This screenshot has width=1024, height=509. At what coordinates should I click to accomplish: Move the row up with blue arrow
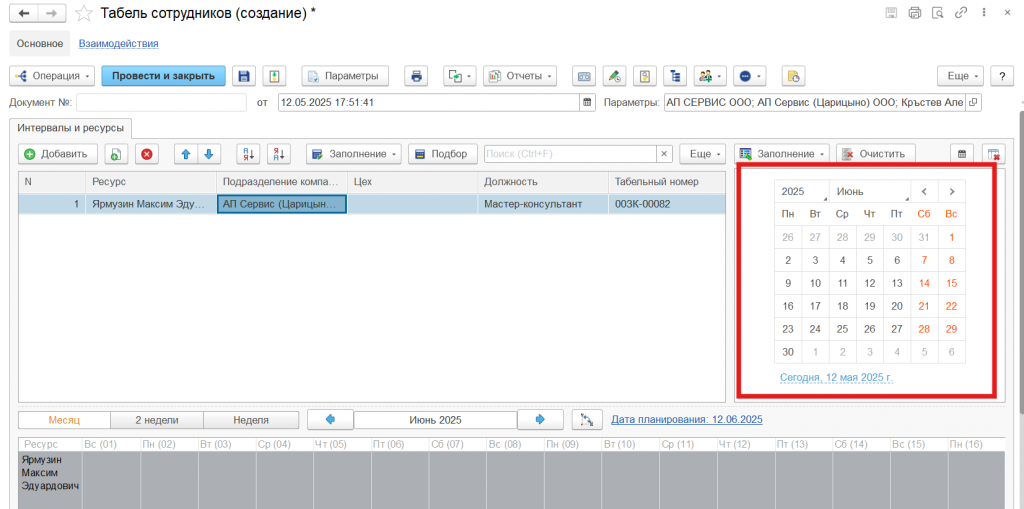point(185,154)
